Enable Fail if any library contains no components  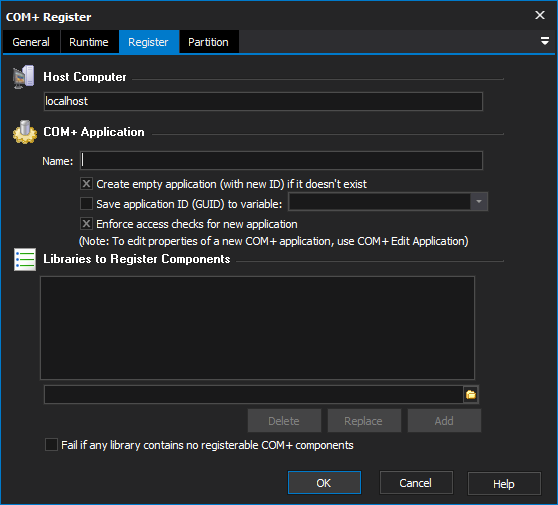(51, 445)
